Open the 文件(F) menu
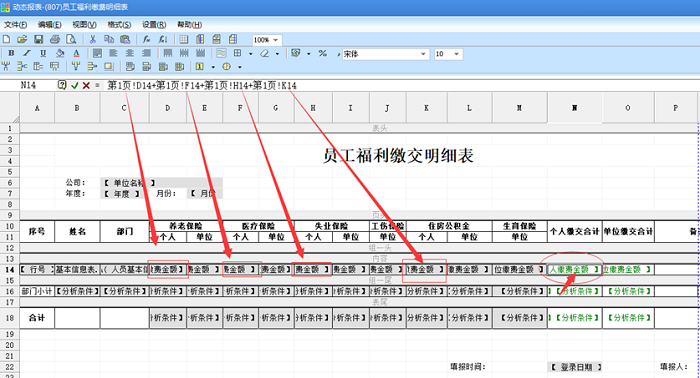The image size is (700, 378). [x=16, y=25]
